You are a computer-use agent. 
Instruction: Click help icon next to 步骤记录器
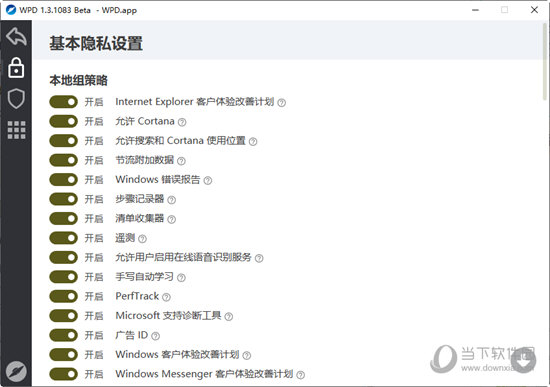click(x=171, y=200)
